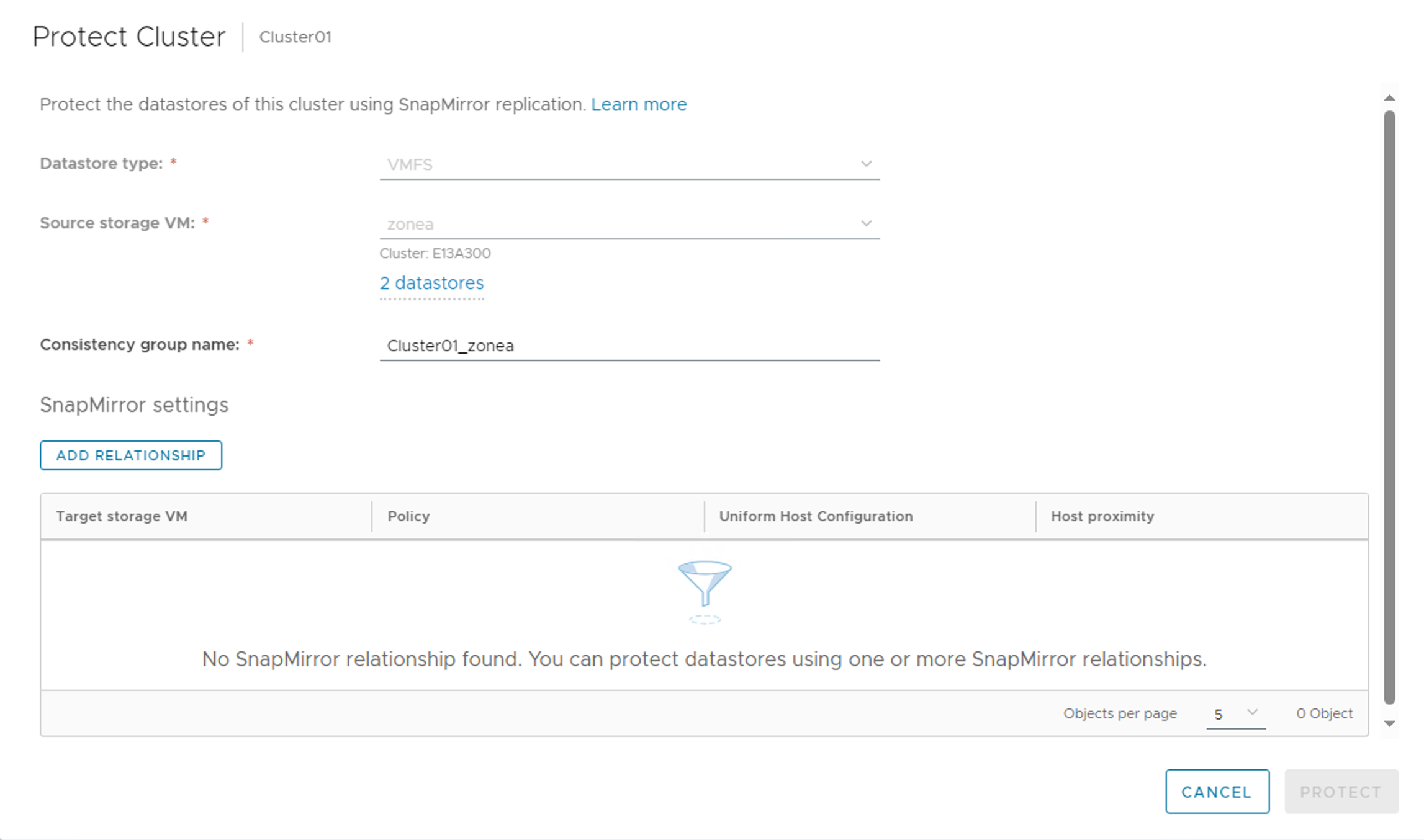Click the Learn more link
Screen dimensions: 1424x840
tap(640, 104)
